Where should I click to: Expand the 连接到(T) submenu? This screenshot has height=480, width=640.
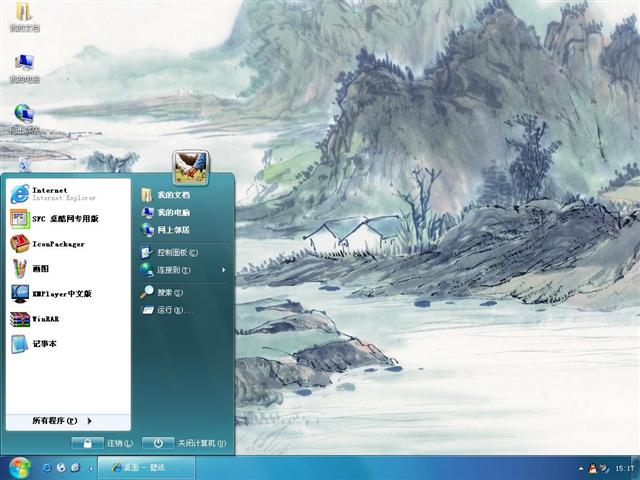[183, 270]
